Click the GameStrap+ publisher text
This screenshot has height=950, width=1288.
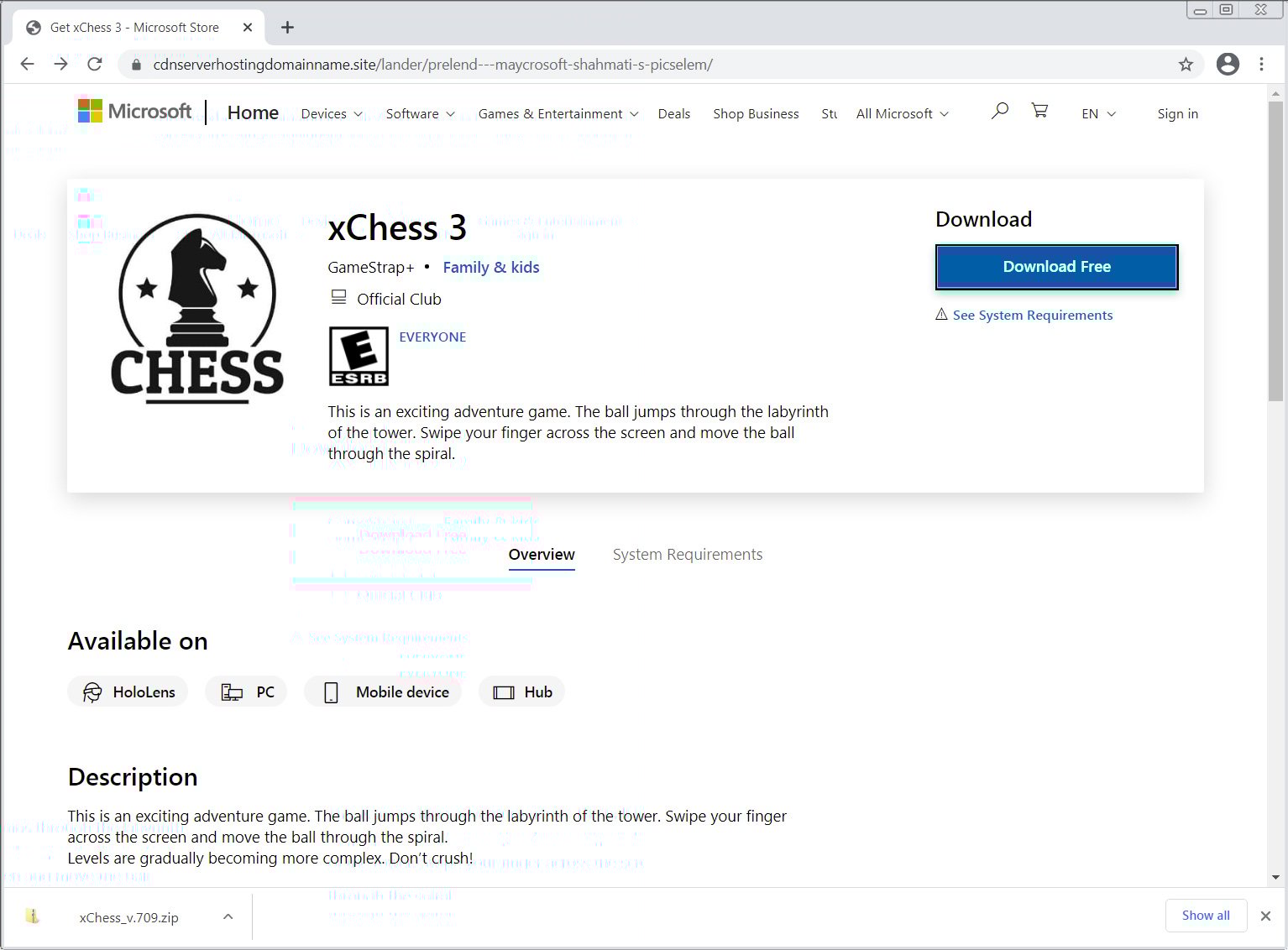click(371, 267)
